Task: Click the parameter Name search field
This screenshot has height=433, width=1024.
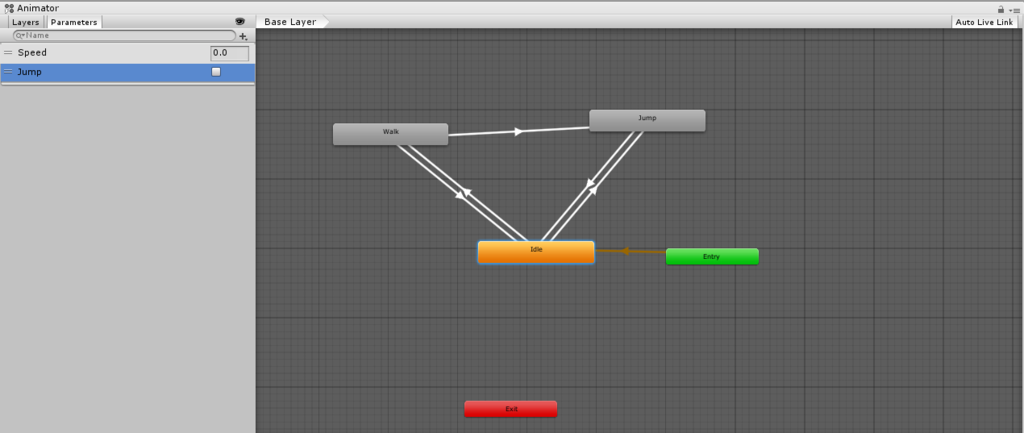Action: click(125, 35)
